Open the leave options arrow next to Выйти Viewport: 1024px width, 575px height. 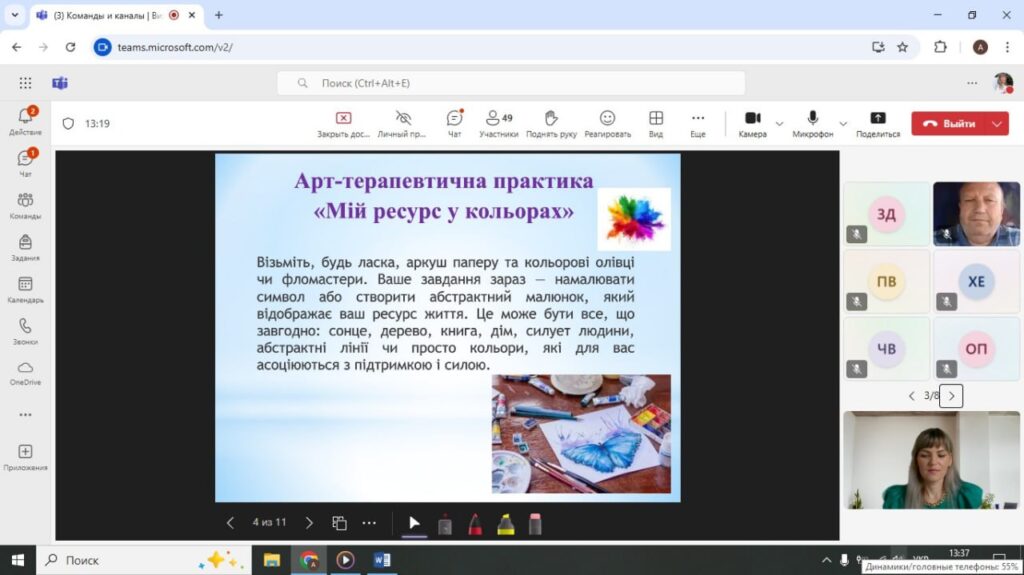coord(997,124)
